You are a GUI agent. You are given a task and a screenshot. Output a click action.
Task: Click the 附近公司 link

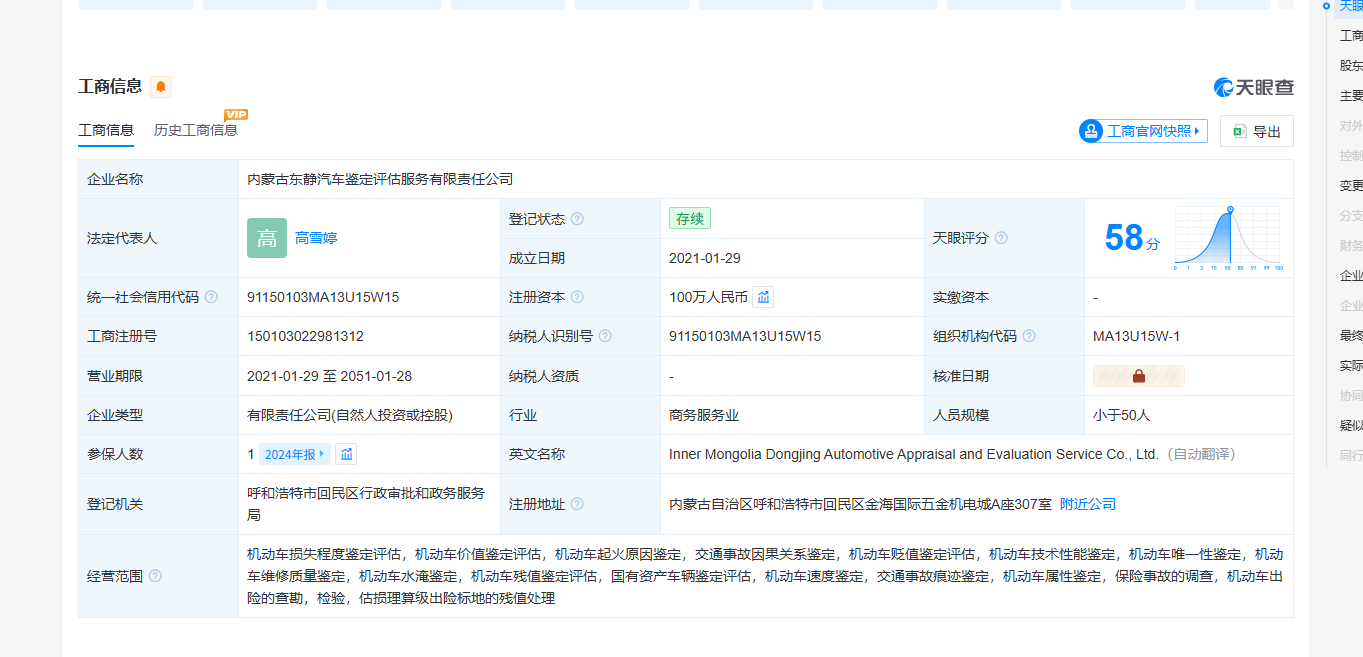point(1088,504)
